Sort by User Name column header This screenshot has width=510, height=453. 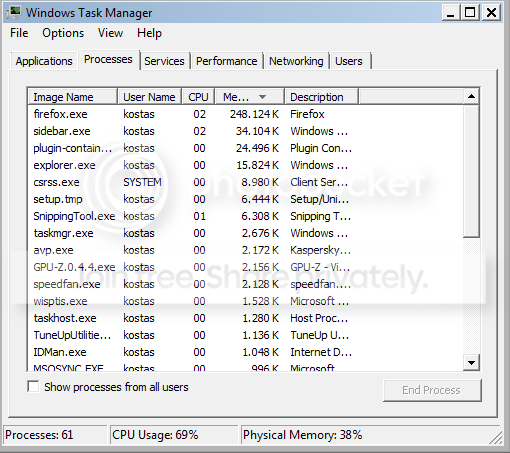149,97
